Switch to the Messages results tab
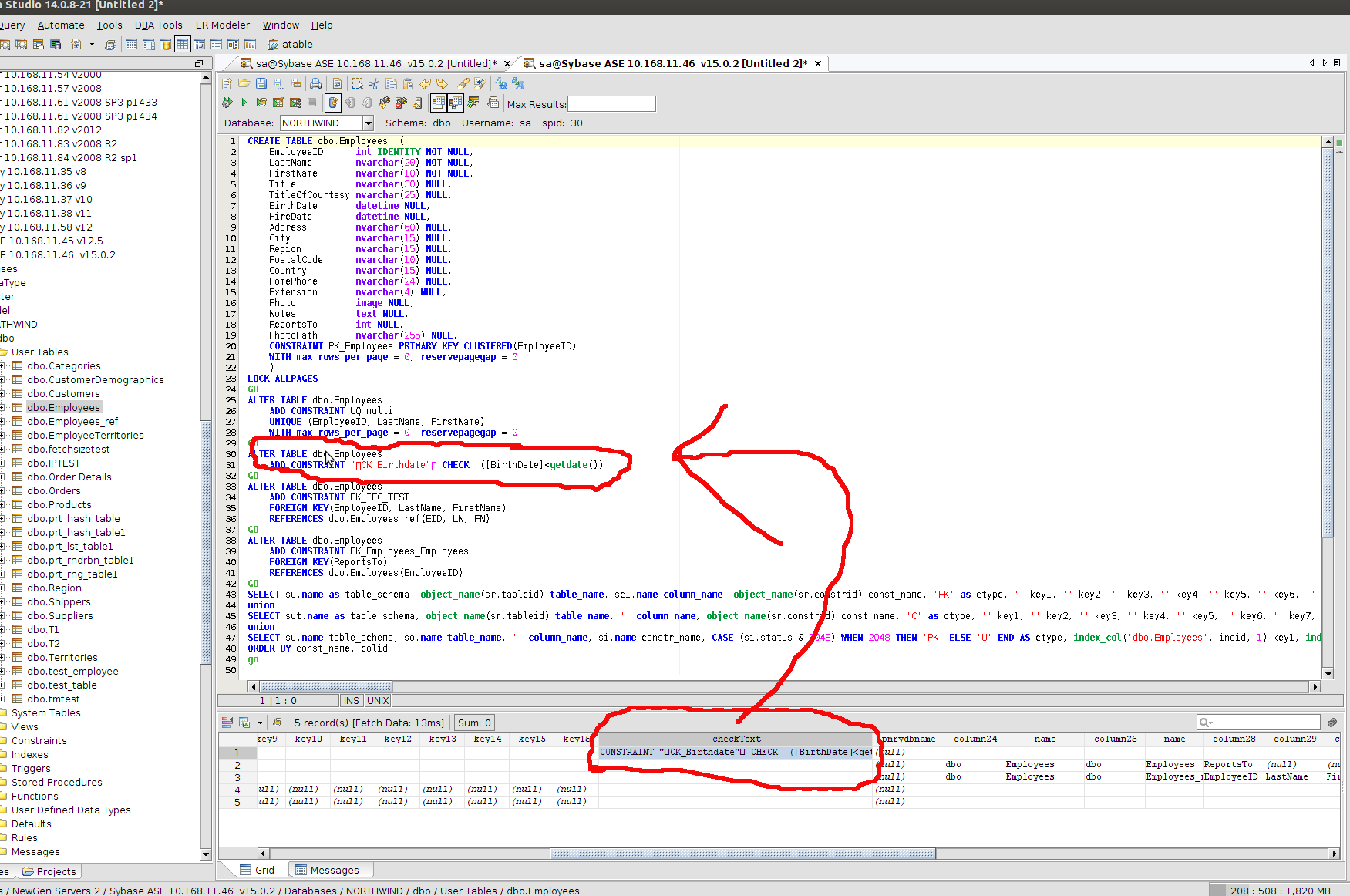 coord(334,870)
